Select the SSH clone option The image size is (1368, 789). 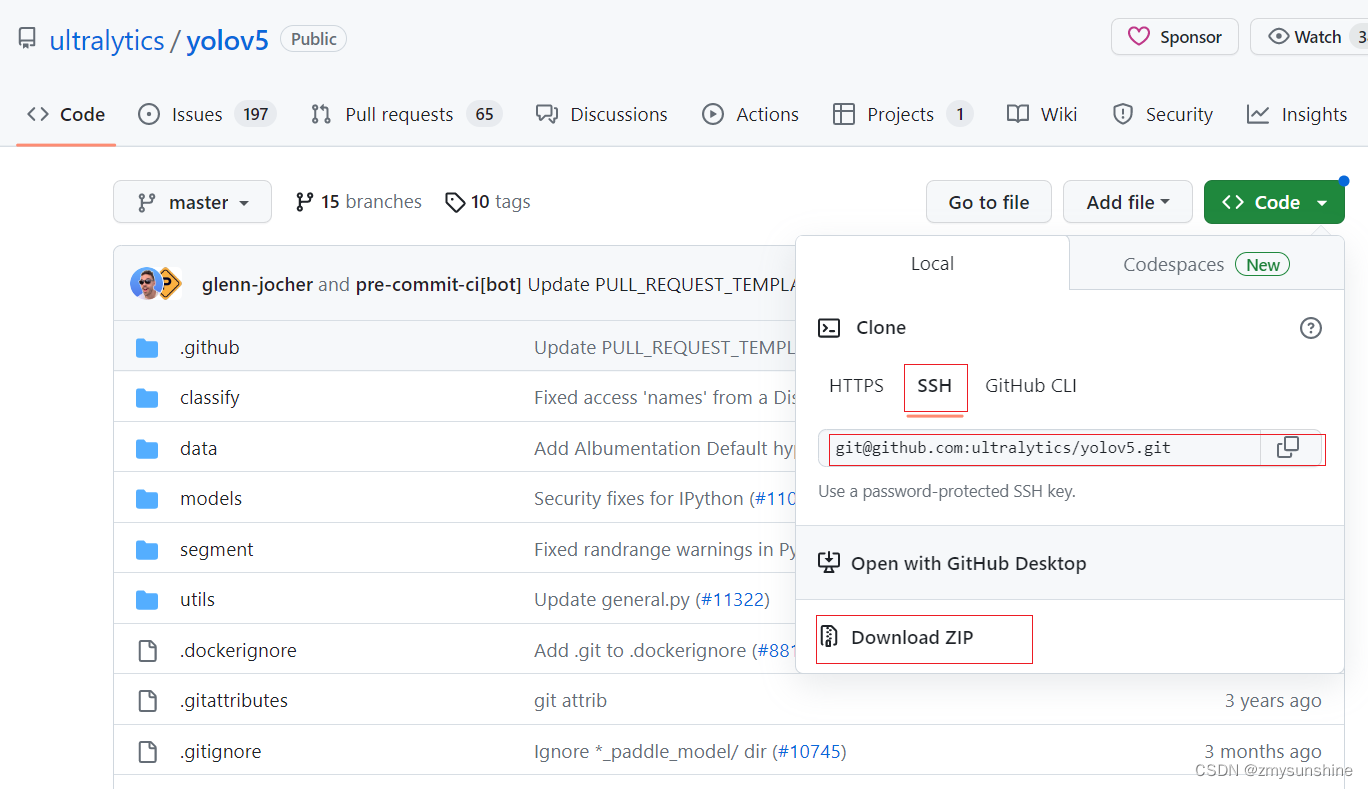coord(935,386)
